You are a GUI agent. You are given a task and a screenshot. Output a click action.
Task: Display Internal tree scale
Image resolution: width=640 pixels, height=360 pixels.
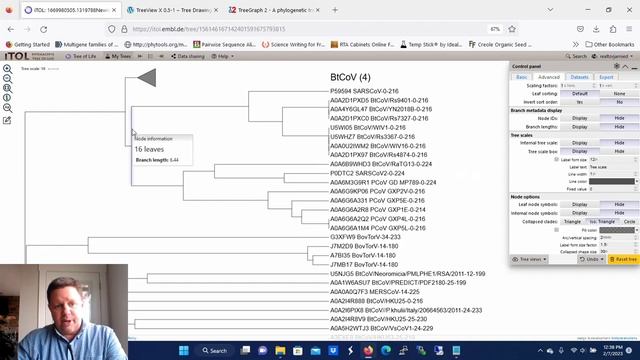tap(579, 143)
